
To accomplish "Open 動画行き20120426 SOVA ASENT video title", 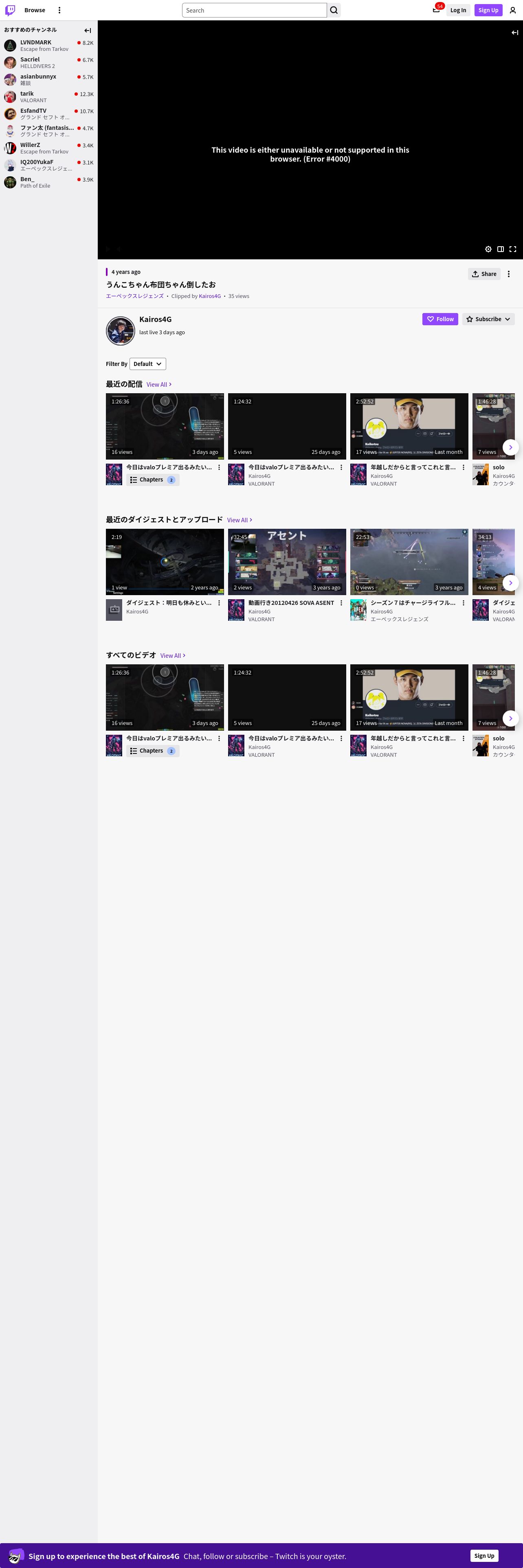I will pyautogui.click(x=291, y=603).
